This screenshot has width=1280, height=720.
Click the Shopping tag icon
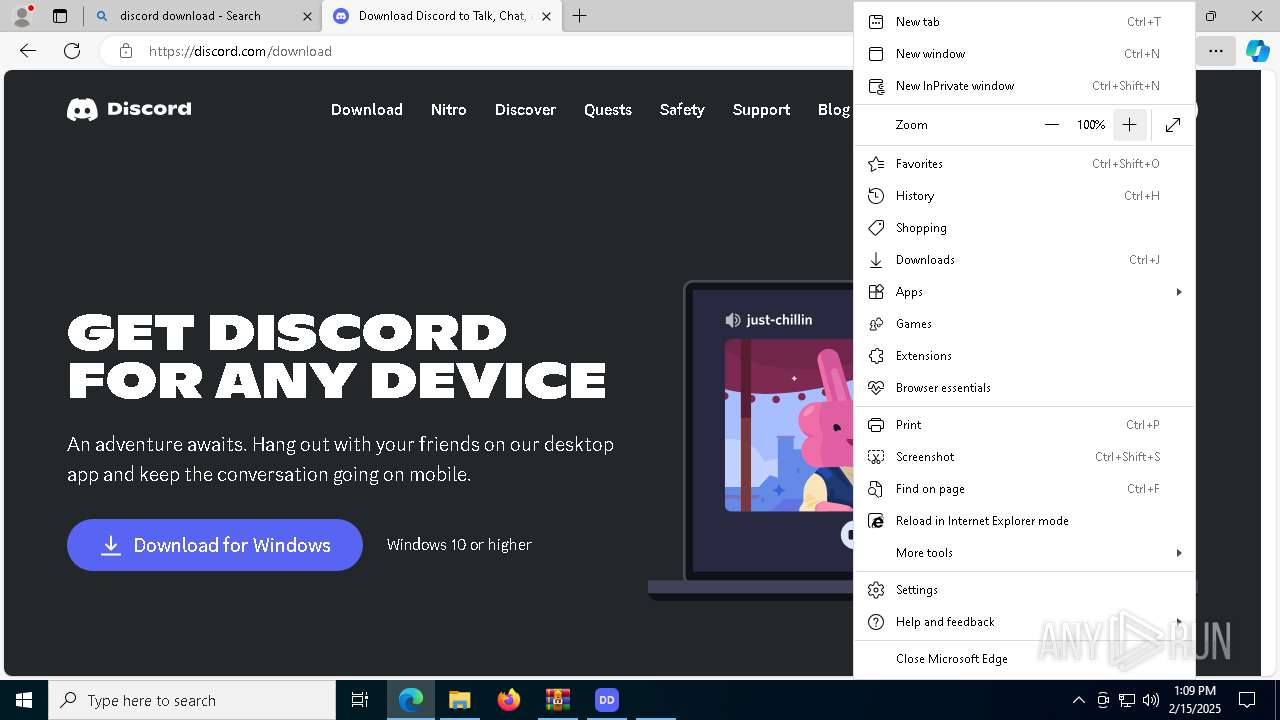[x=876, y=228]
